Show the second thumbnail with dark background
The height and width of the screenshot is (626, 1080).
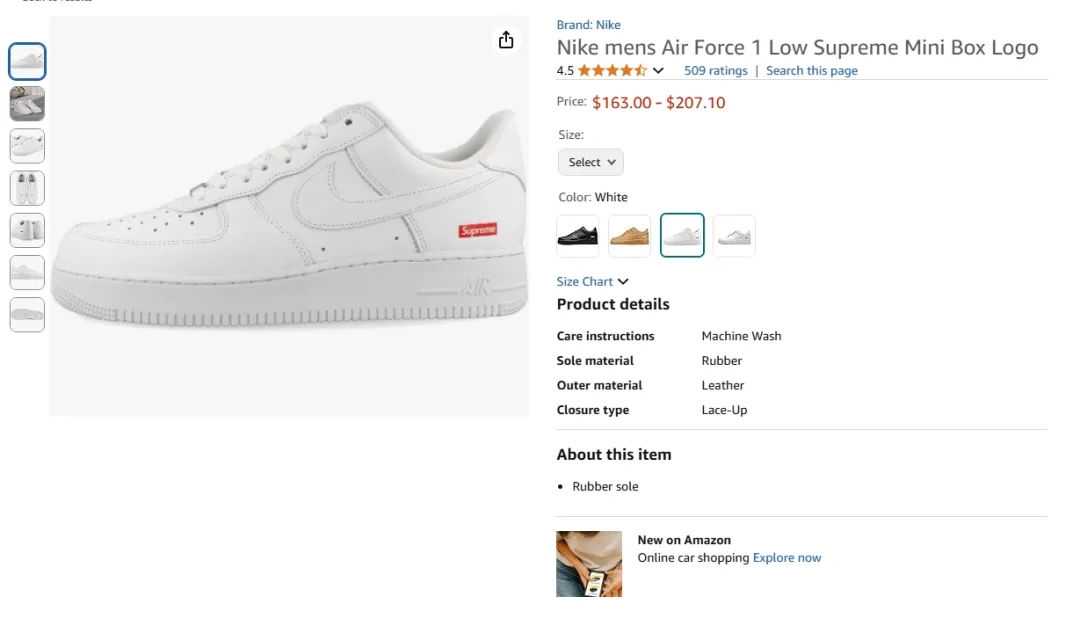click(x=27, y=104)
